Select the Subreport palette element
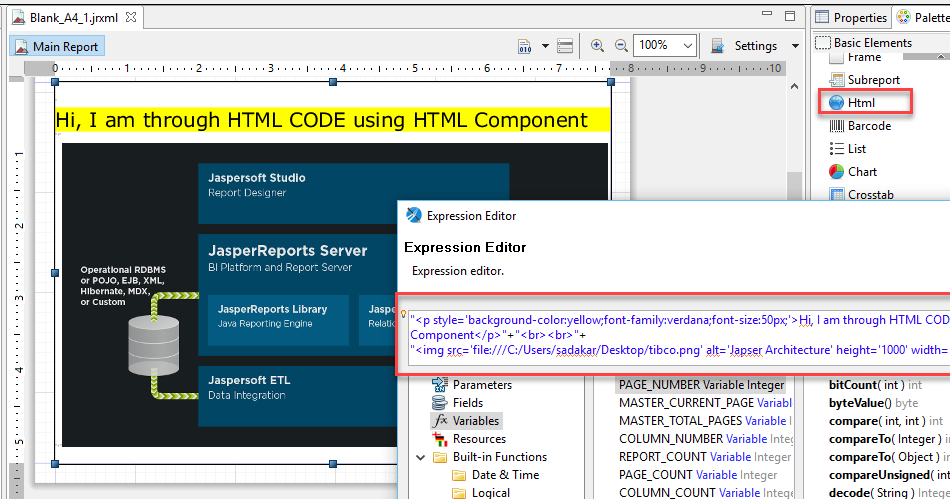 pyautogui.click(x=865, y=79)
